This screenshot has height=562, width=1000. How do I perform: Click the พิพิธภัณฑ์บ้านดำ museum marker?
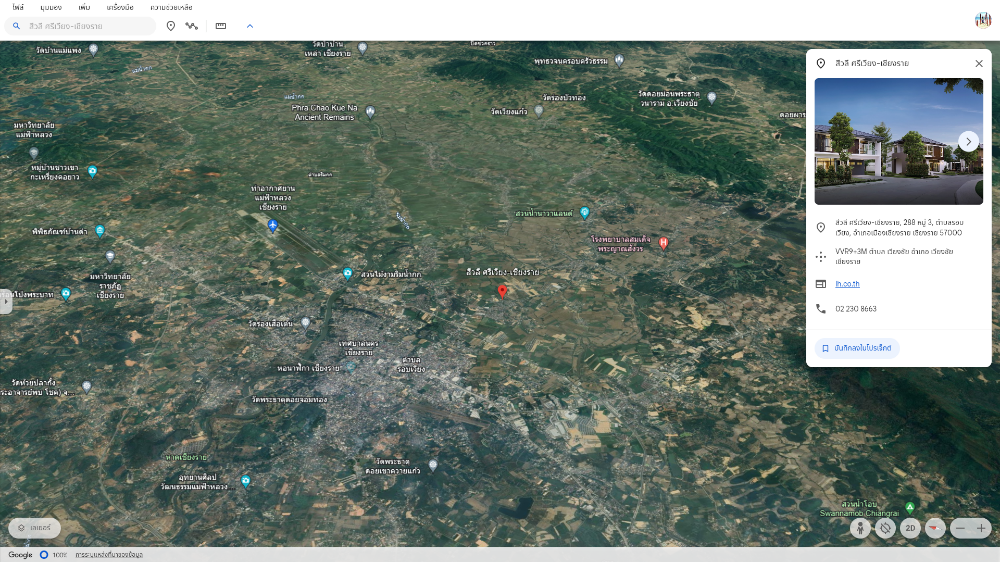pyautogui.click(x=100, y=230)
